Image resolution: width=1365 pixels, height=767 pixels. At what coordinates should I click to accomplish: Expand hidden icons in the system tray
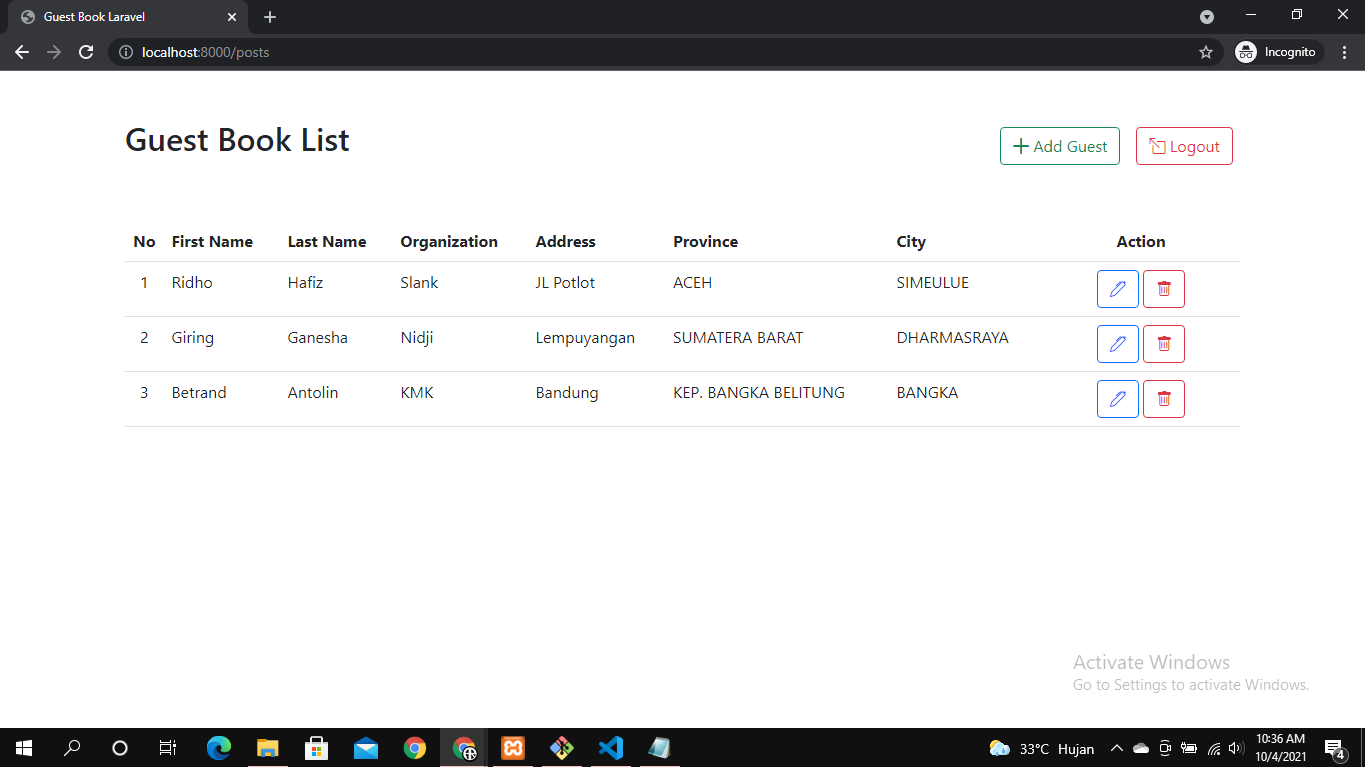(1117, 747)
